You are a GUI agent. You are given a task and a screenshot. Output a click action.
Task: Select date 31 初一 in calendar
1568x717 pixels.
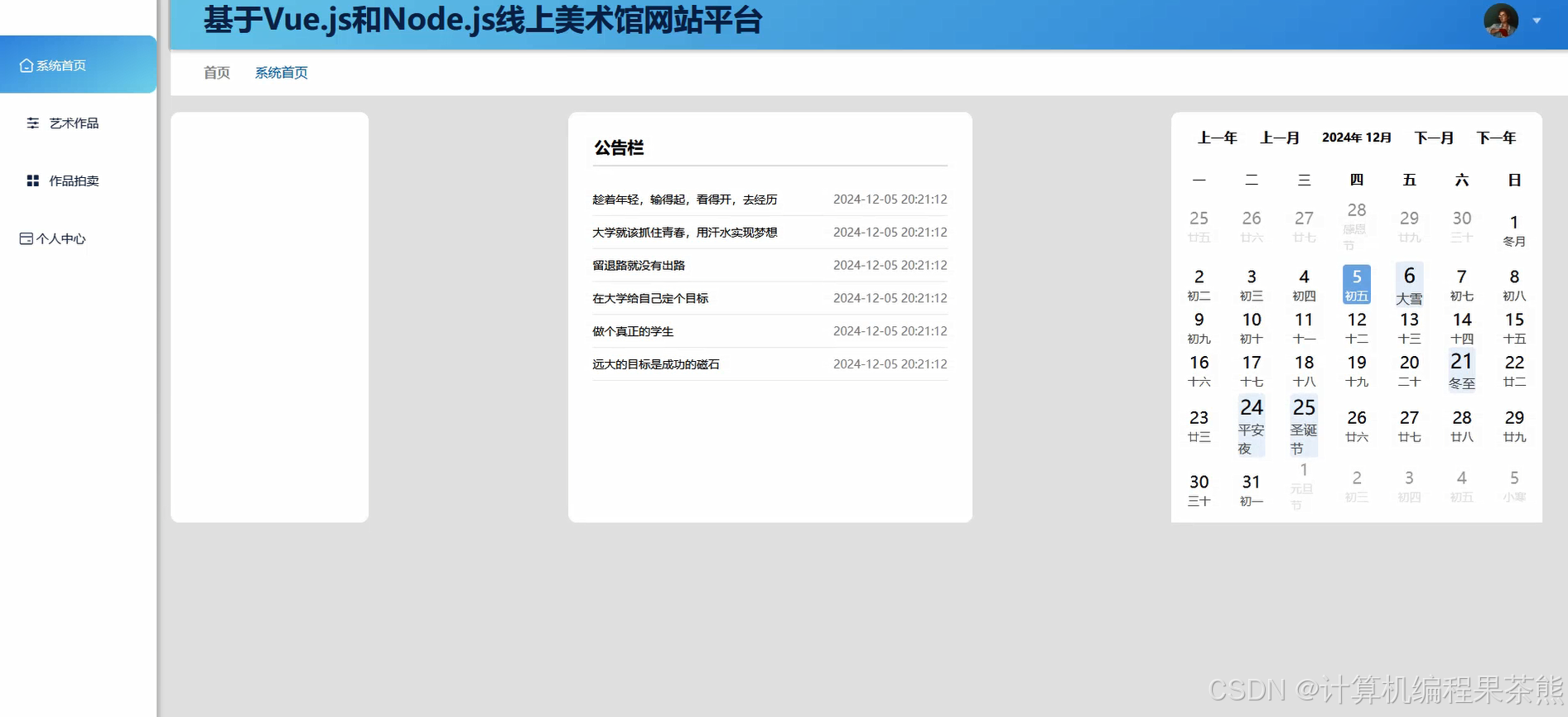click(1252, 489)
